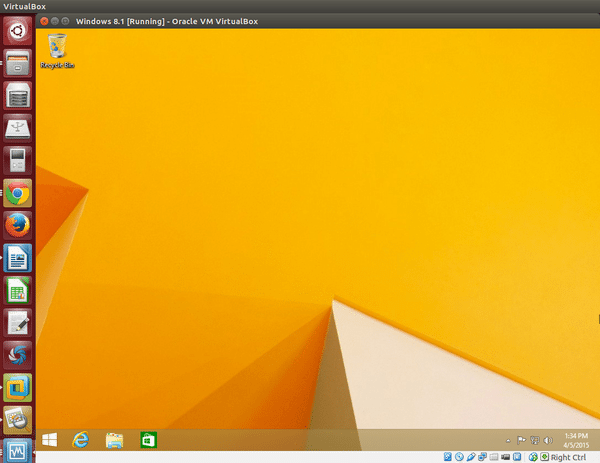
Task: Click VirtualBox shared folders indicator
Action: tap(494, 456)
